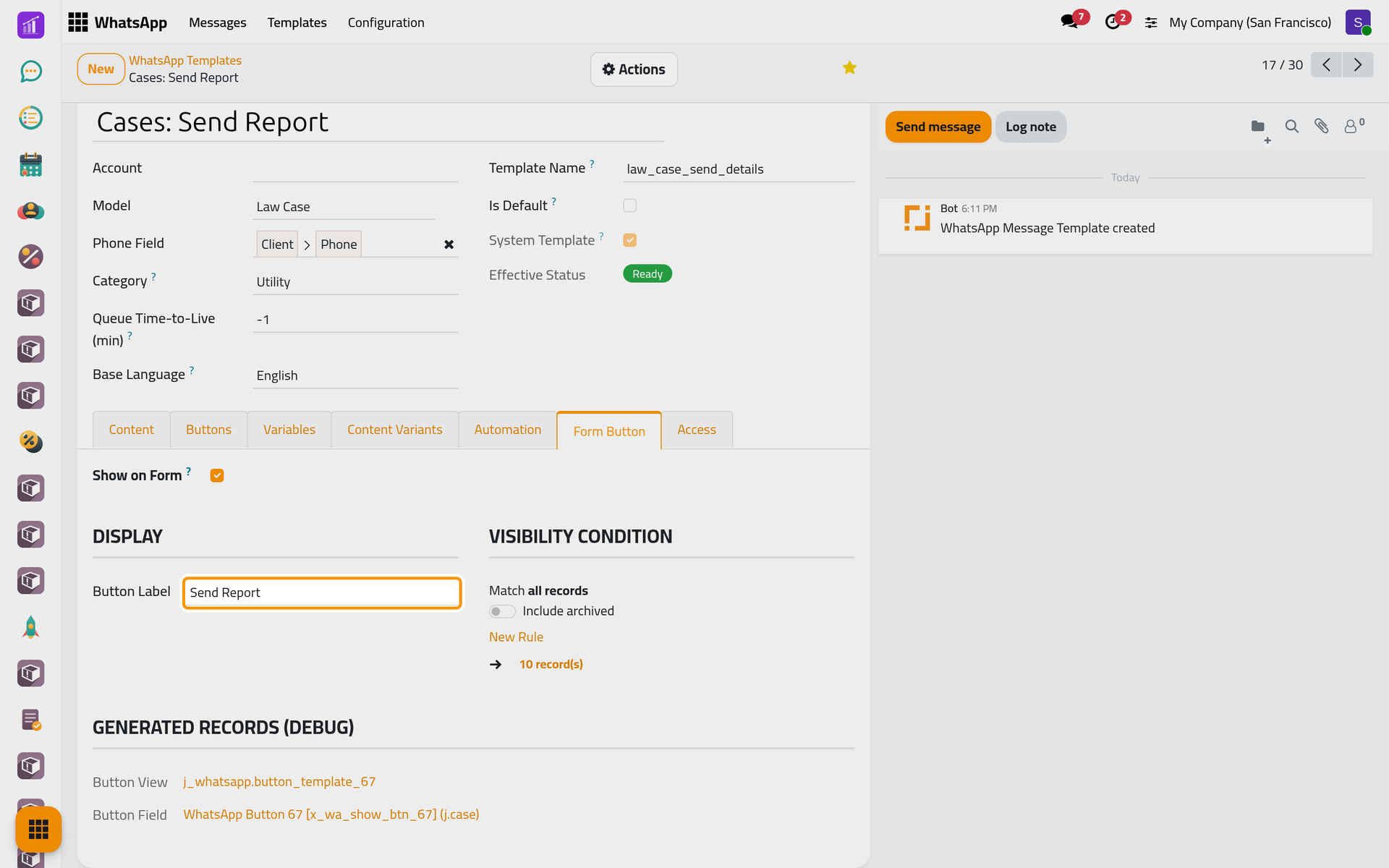Open the green to-do list sidebar icon
Viewport: 1389px width, 868px height.
pos(30,117)
